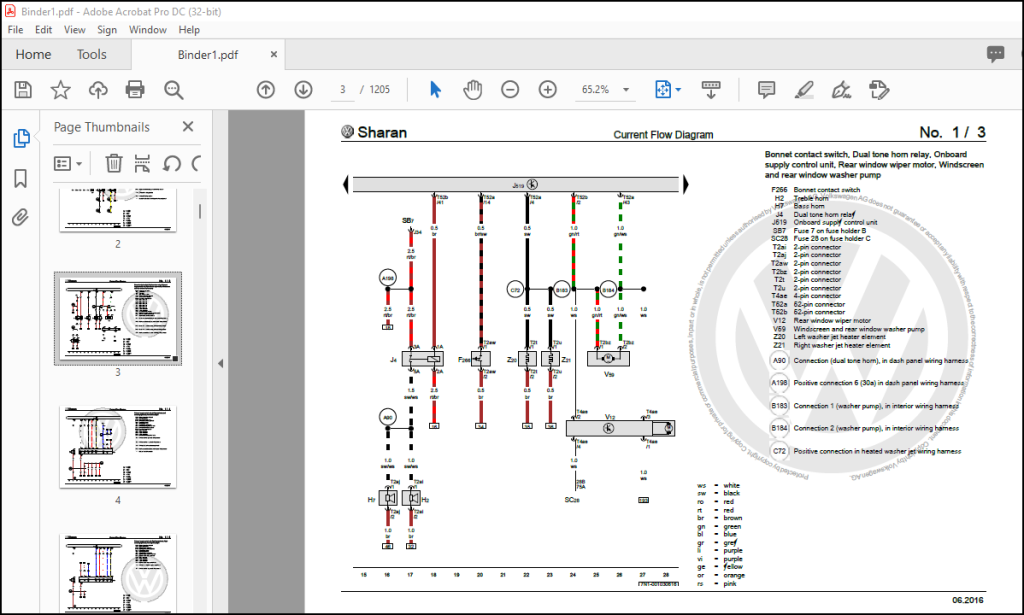Screen dimensions: 1024x615
Task: Open the Bookmarks sidebar panel
Action: coord(21,178)
